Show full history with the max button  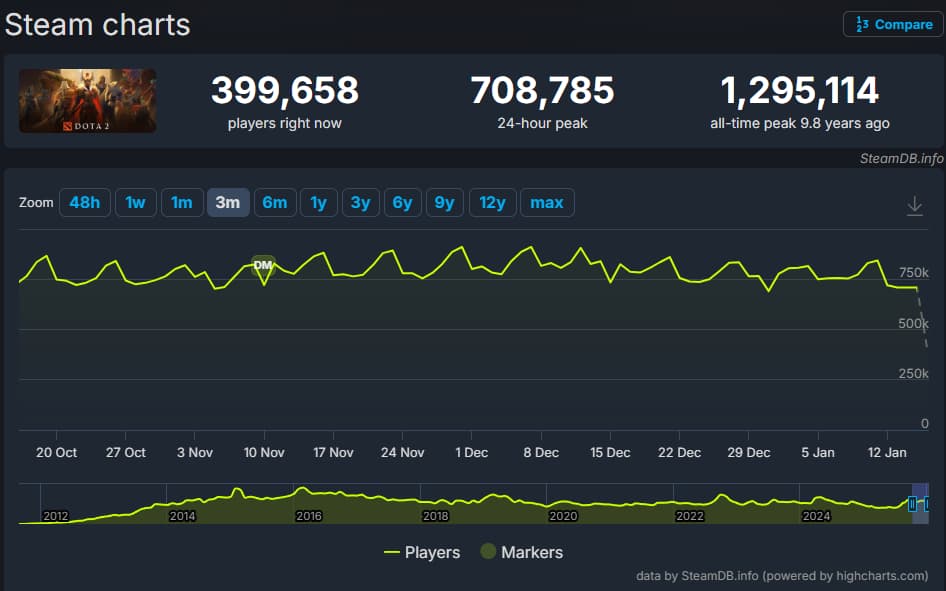tap(546, 202)
